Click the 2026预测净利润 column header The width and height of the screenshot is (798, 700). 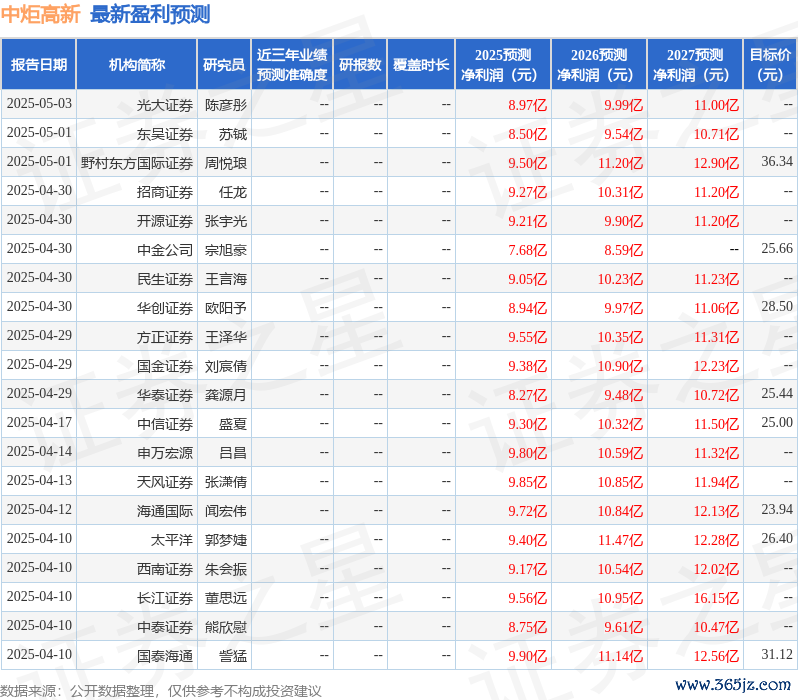point(599,64)
